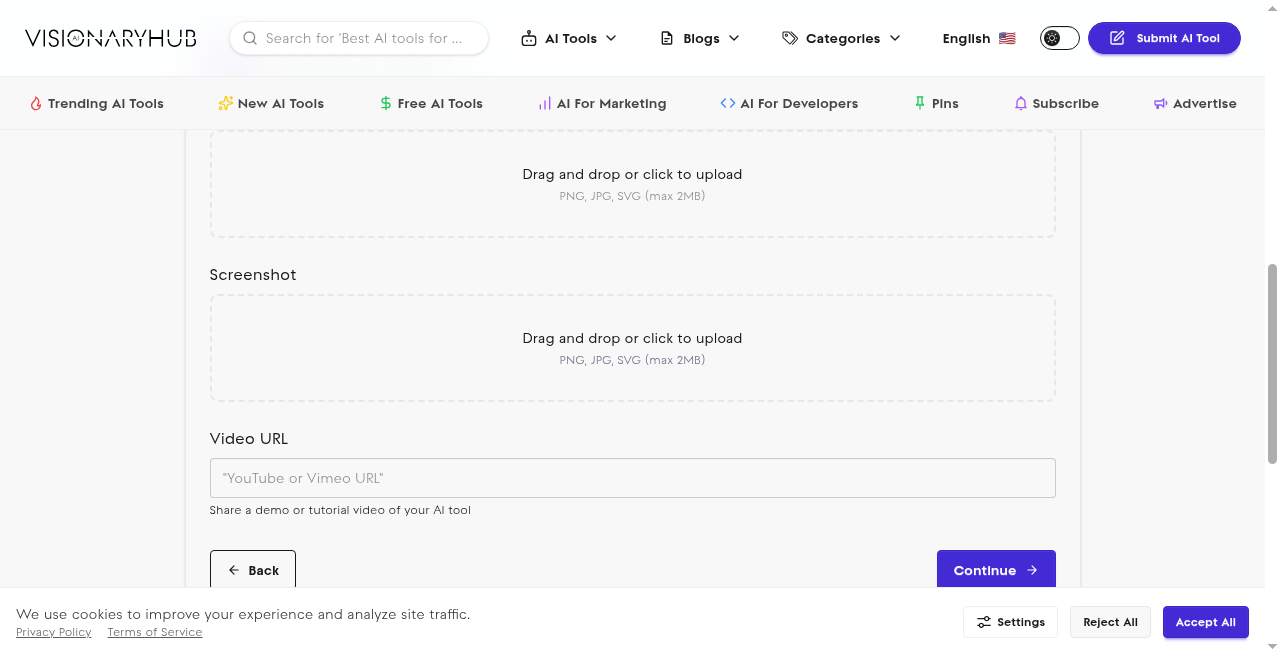Open cookie Settings
The width and height of the screenshot is (1280, 656).
1011,622
